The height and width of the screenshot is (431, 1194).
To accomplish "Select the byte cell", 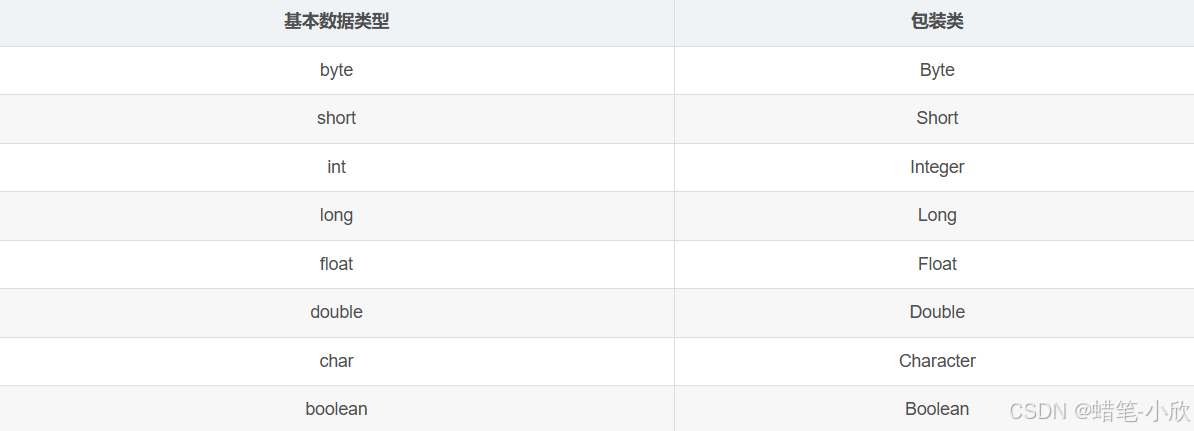I will click(336, 70).
